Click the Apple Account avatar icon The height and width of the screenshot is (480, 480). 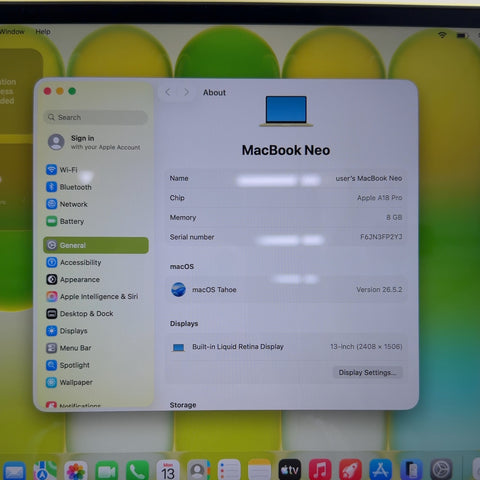56,142
